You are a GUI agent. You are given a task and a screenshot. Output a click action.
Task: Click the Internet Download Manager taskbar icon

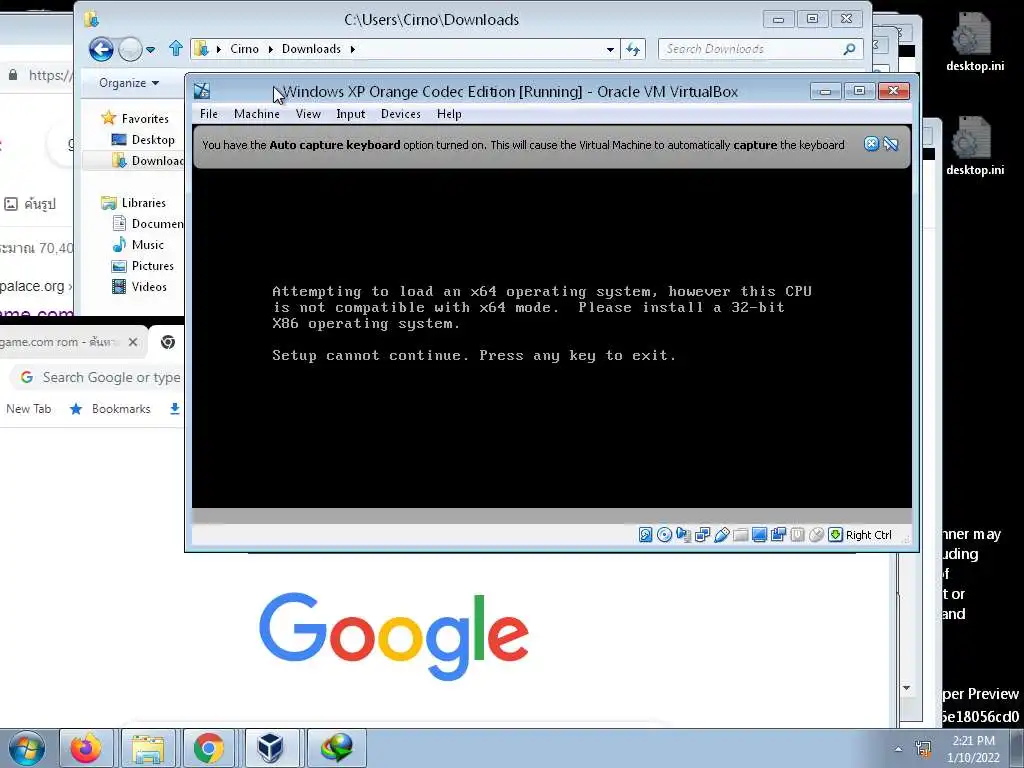(x=336, y=748)
